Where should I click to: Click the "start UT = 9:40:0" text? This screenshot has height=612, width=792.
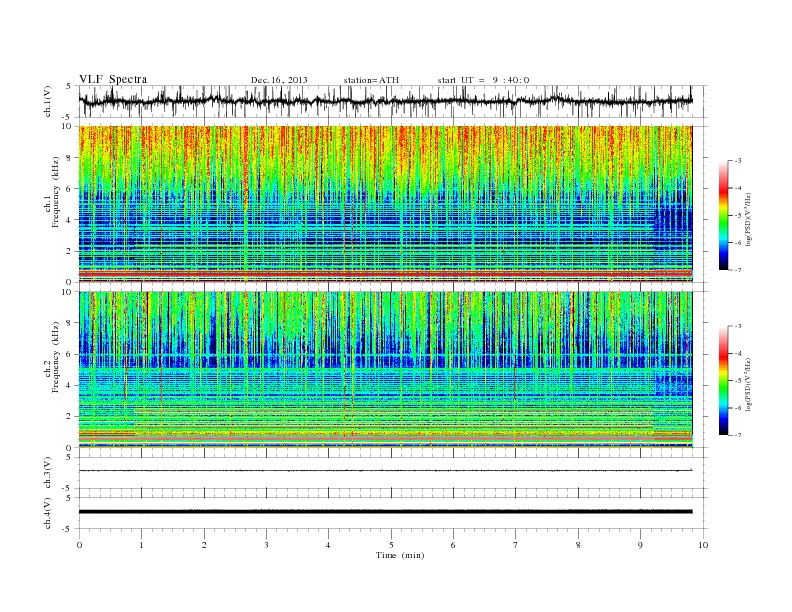[x=483, y=80]
